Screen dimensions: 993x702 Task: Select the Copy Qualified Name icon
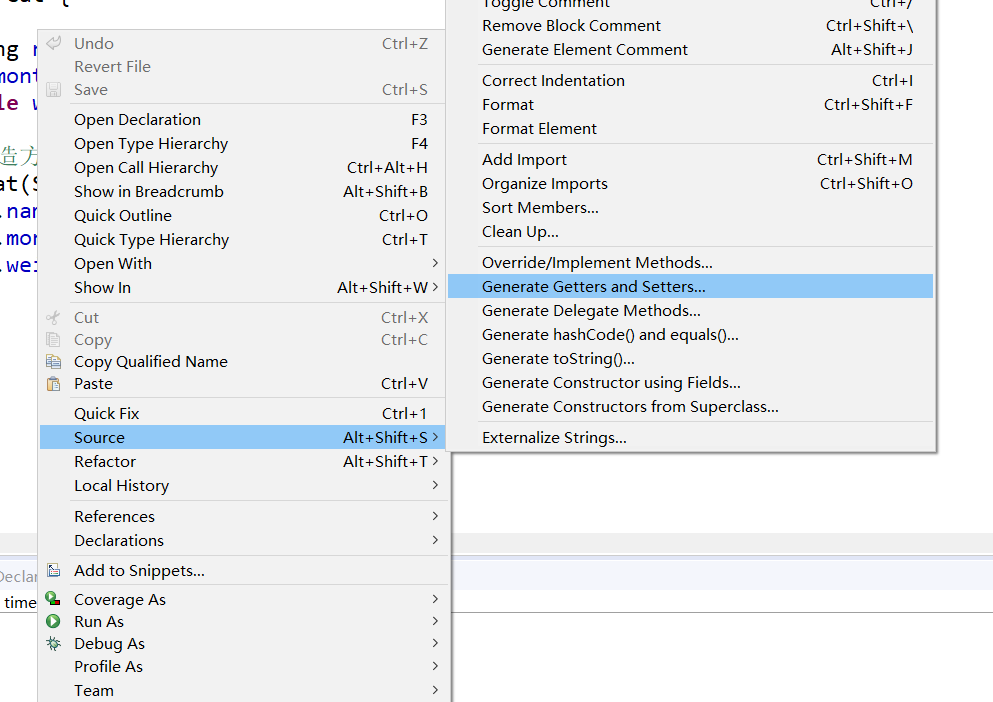(x=54, y=362)
